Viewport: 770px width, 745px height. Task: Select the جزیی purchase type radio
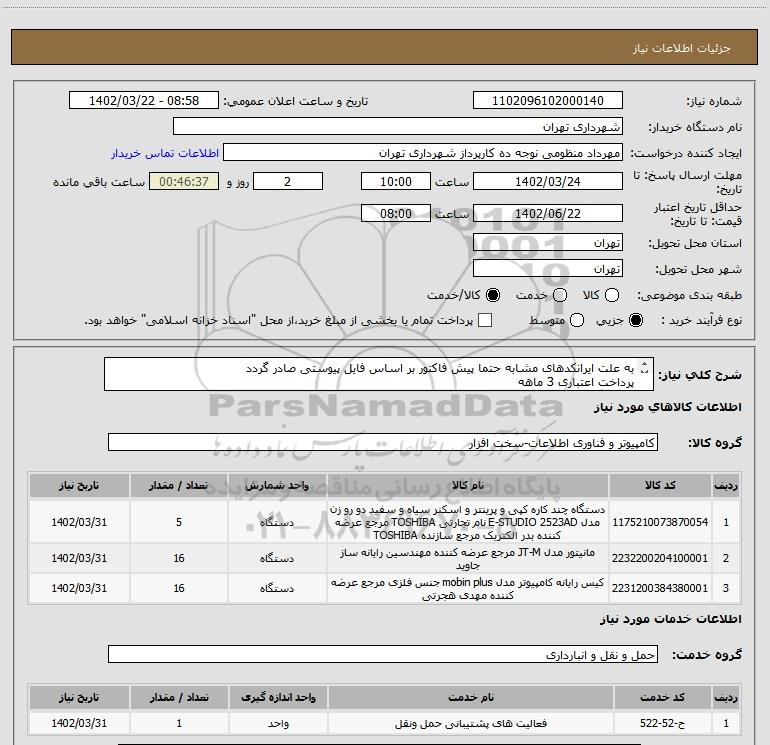(636, 321)
